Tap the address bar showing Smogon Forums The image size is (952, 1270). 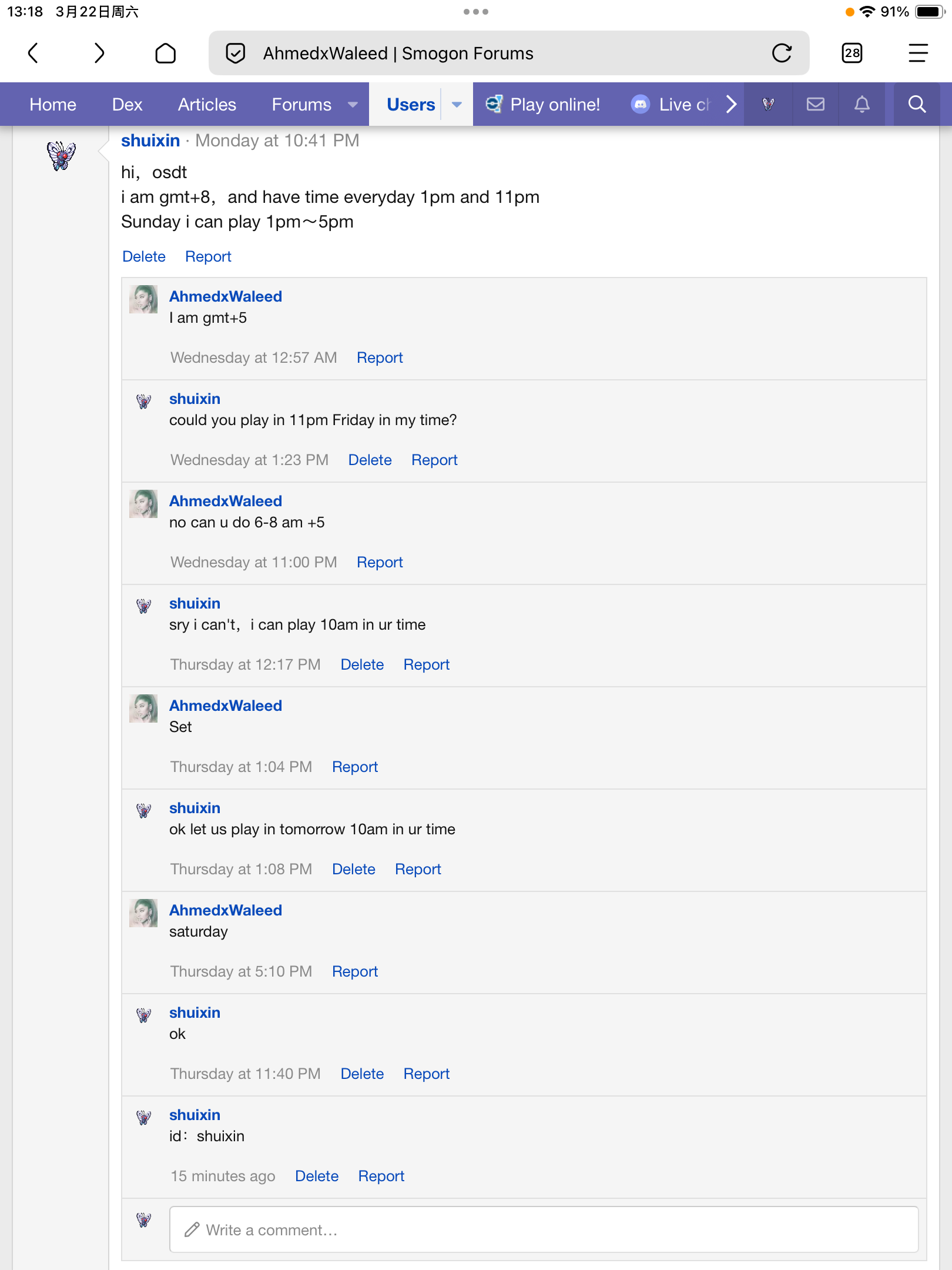click(509, 53)
